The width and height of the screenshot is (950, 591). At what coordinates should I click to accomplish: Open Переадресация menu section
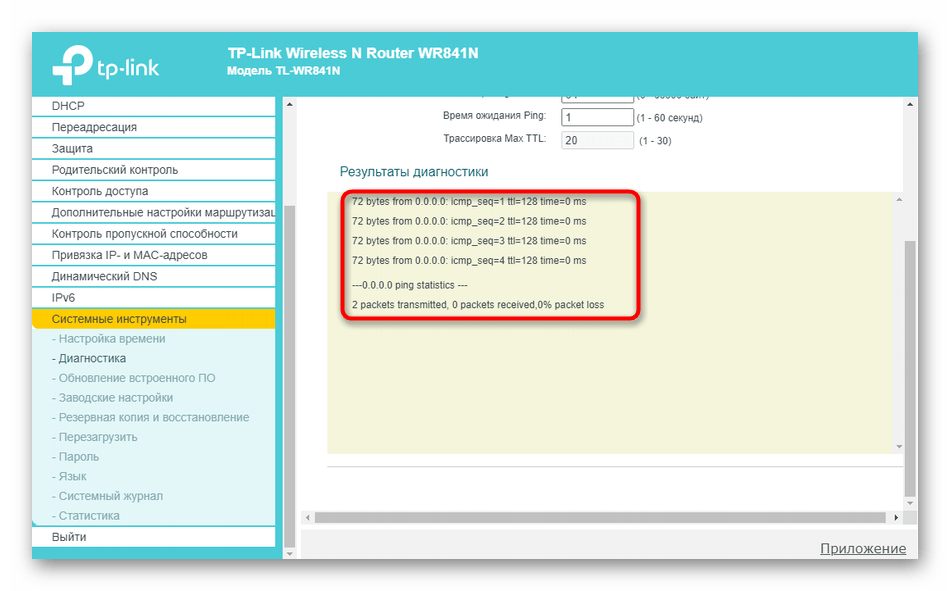click(x=94, y=127)
